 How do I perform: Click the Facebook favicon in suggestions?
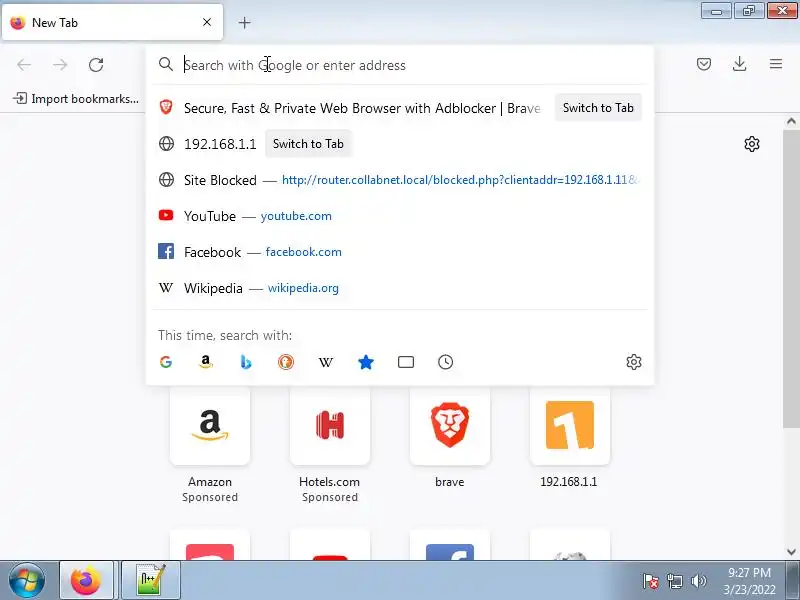click(166, 251)
